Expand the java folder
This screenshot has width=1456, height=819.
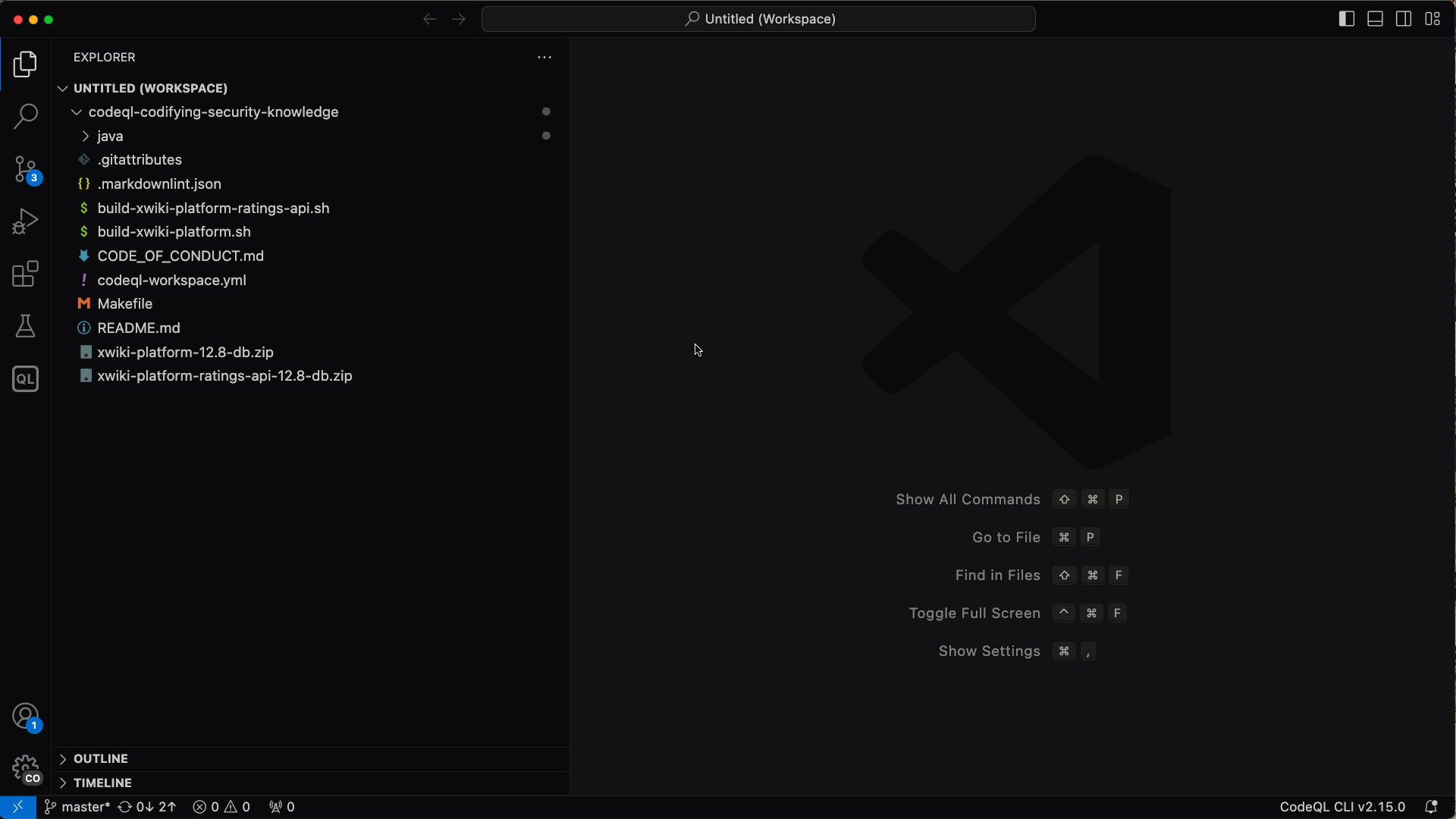pos(110,136)
